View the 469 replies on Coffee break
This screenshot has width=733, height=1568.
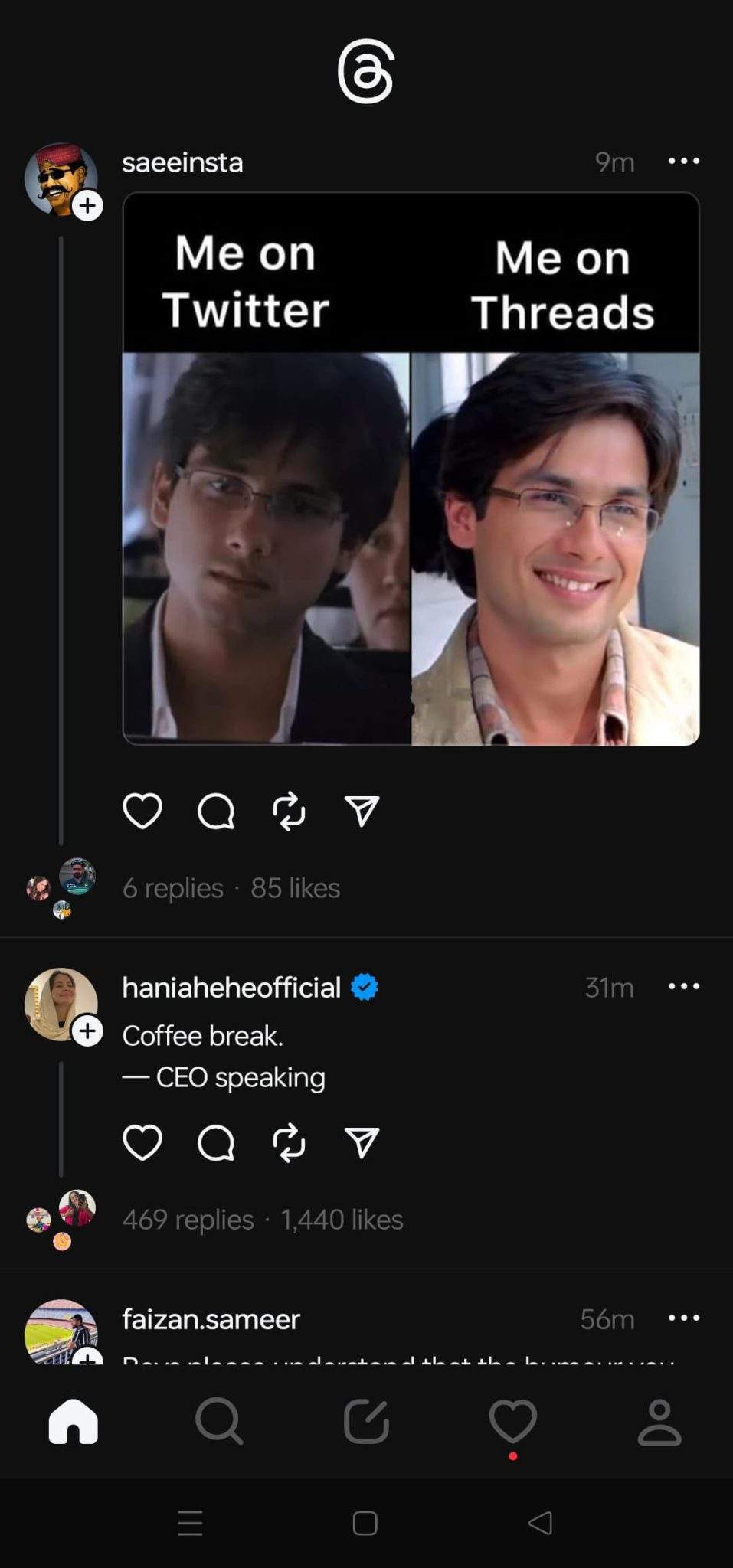pyautogui.click(x=188, y=1219)
